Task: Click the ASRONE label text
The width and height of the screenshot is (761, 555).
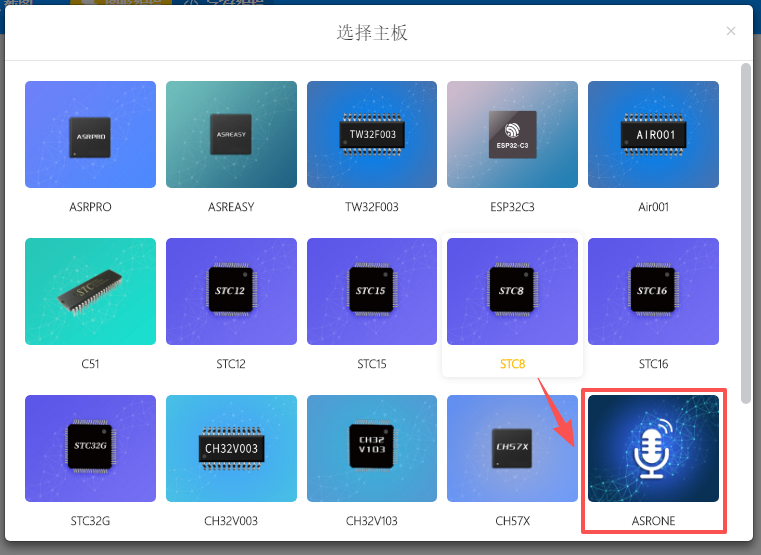Action: pyautogui.click(x=653, y=521)
